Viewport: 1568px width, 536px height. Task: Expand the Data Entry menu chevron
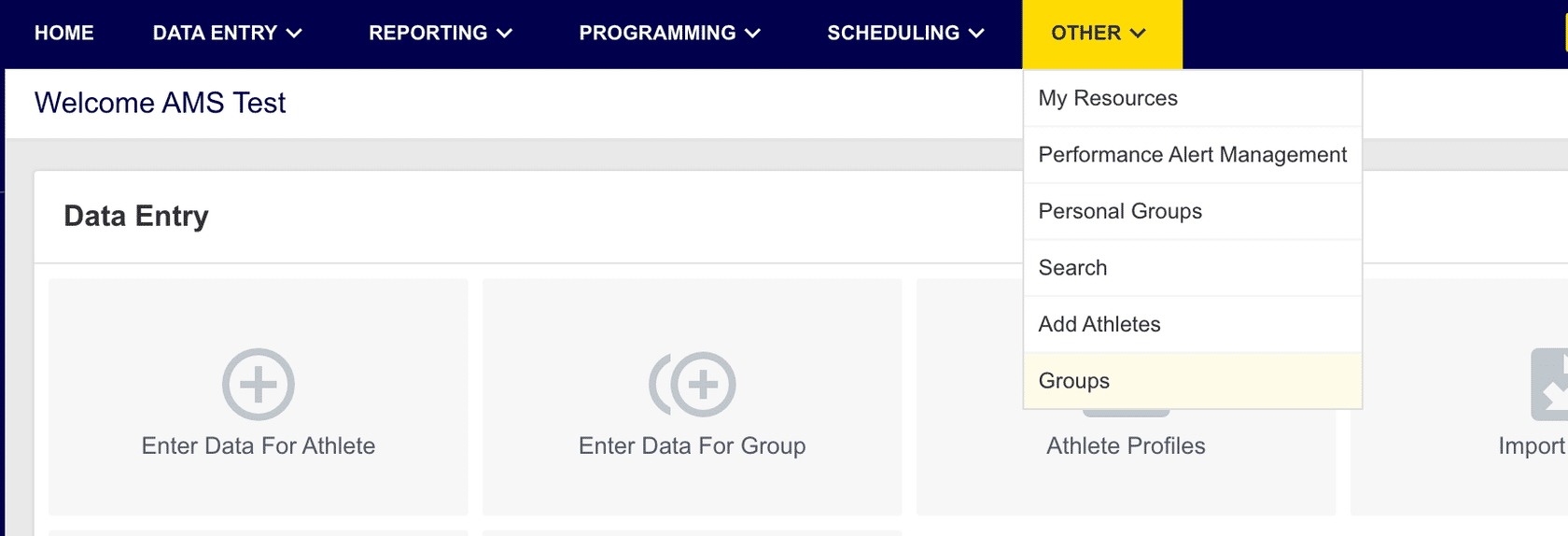point(294,34)
